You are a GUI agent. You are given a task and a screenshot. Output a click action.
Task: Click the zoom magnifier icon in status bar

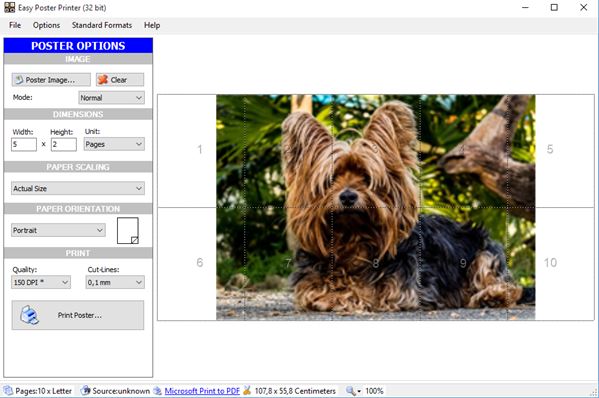(x=350, y=391)
